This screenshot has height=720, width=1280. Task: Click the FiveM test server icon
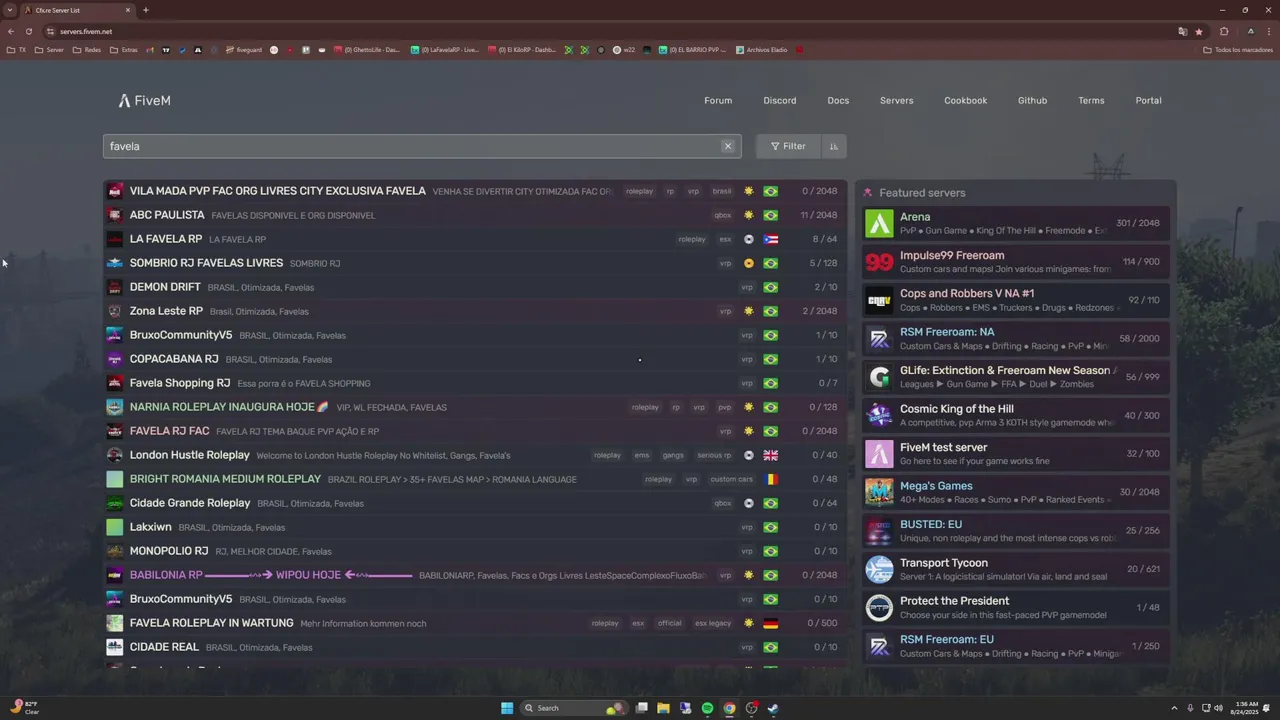(879, 454)
